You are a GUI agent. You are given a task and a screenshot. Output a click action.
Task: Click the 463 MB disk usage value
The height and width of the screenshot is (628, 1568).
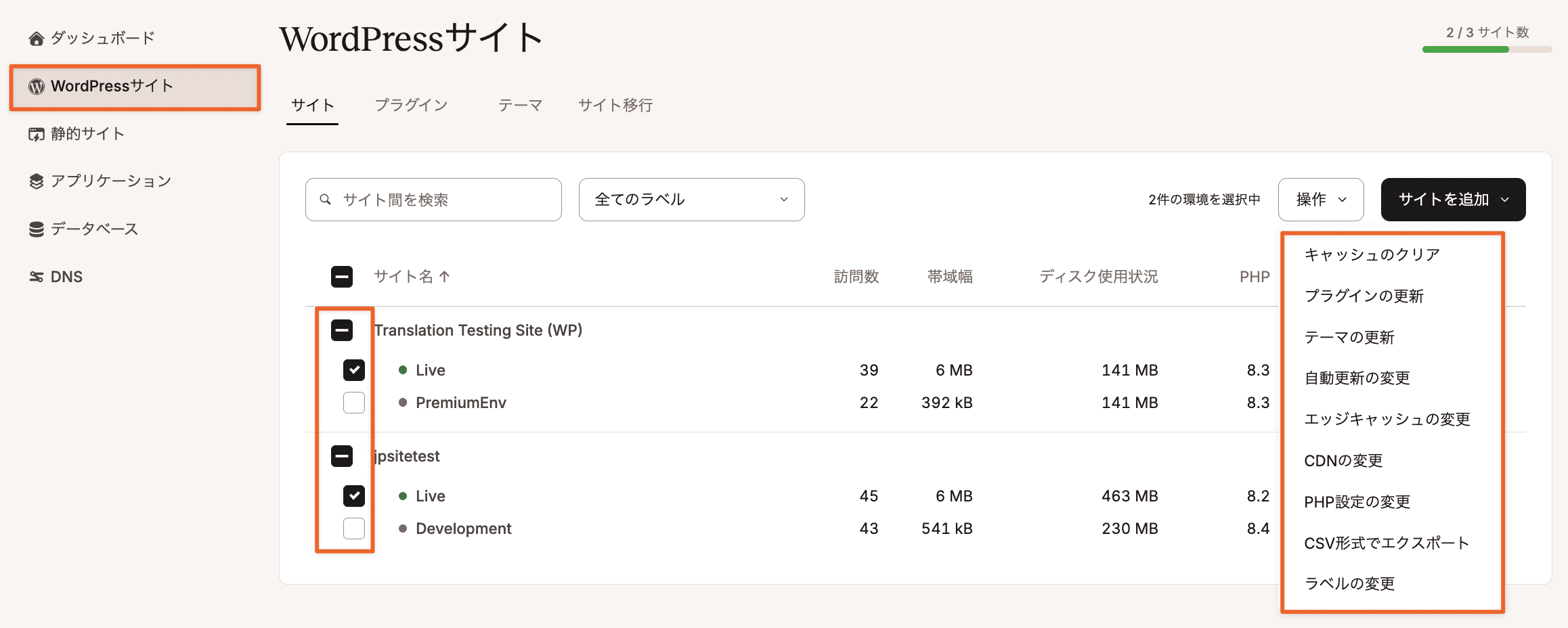[x=1130, y=496]
